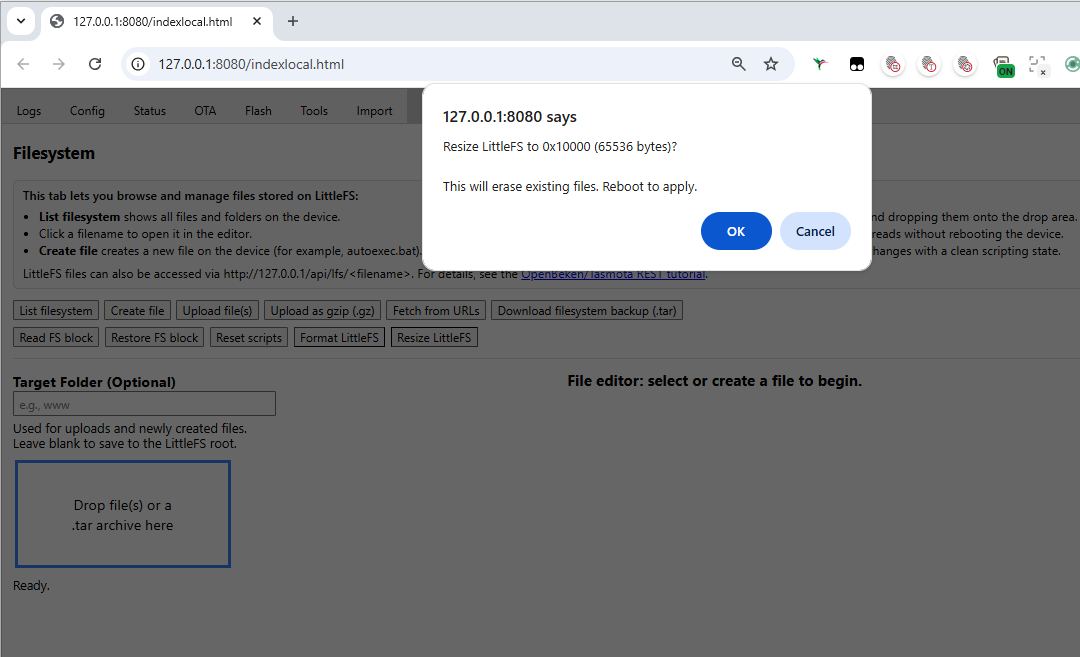
Task: Open the first fingerprint extension icon
Action: pyautogui.click(x=893, y=65)
